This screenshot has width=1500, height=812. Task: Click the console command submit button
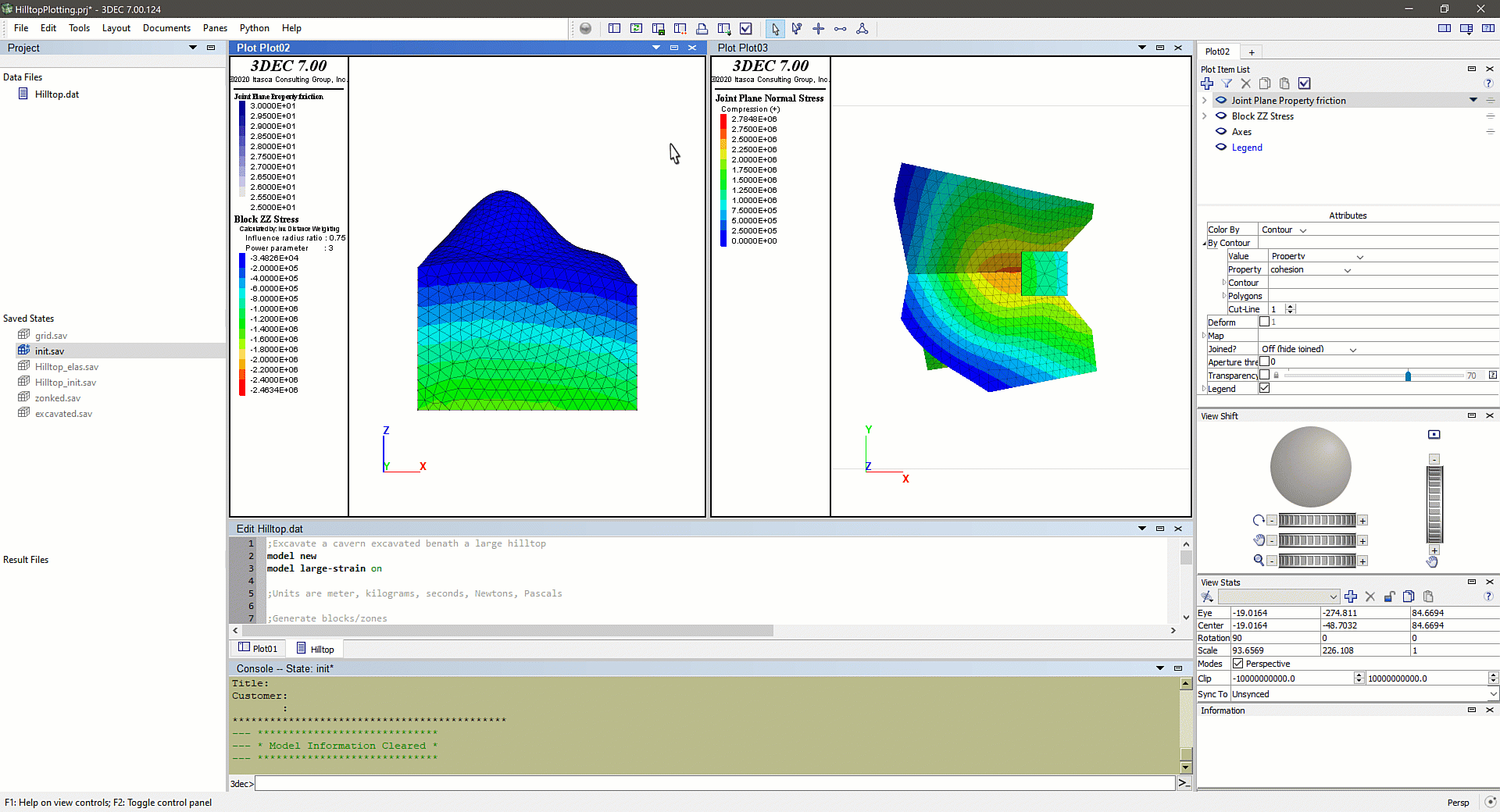pyautogui.click(x=1184, y=783)
